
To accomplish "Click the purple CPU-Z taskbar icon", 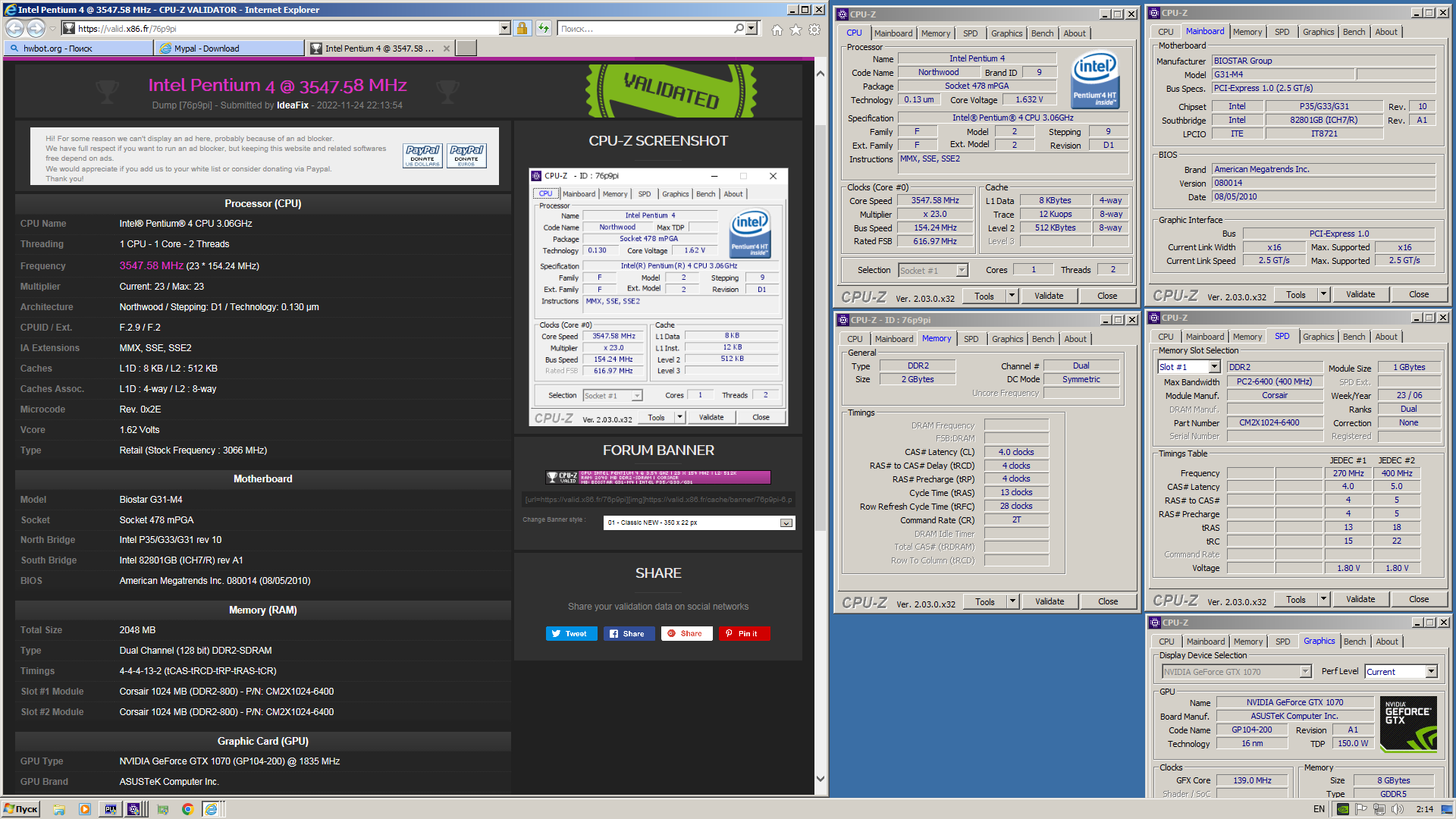I will (133, 809).
